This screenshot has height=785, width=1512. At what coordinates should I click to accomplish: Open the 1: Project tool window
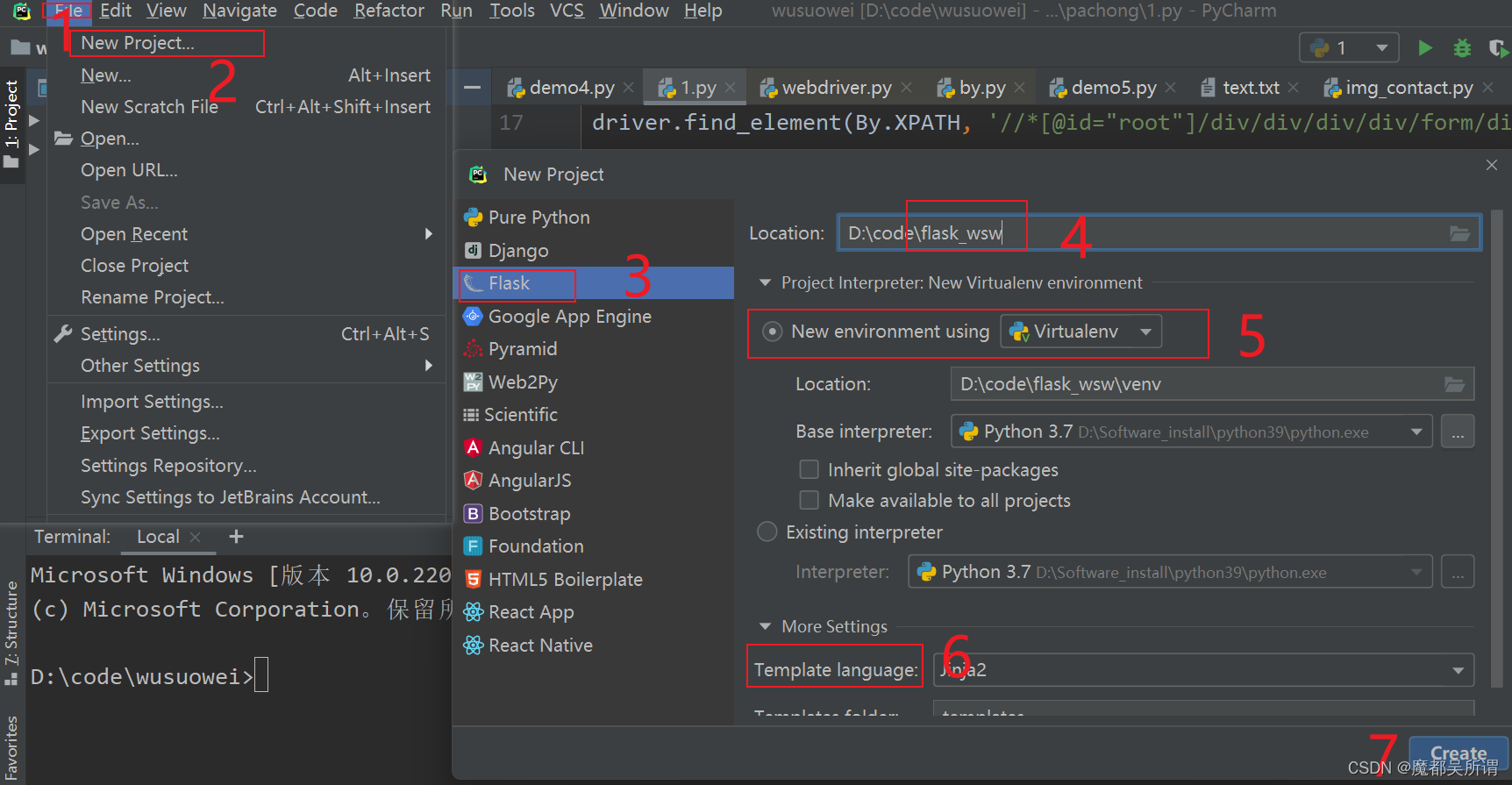pos(11,125)
